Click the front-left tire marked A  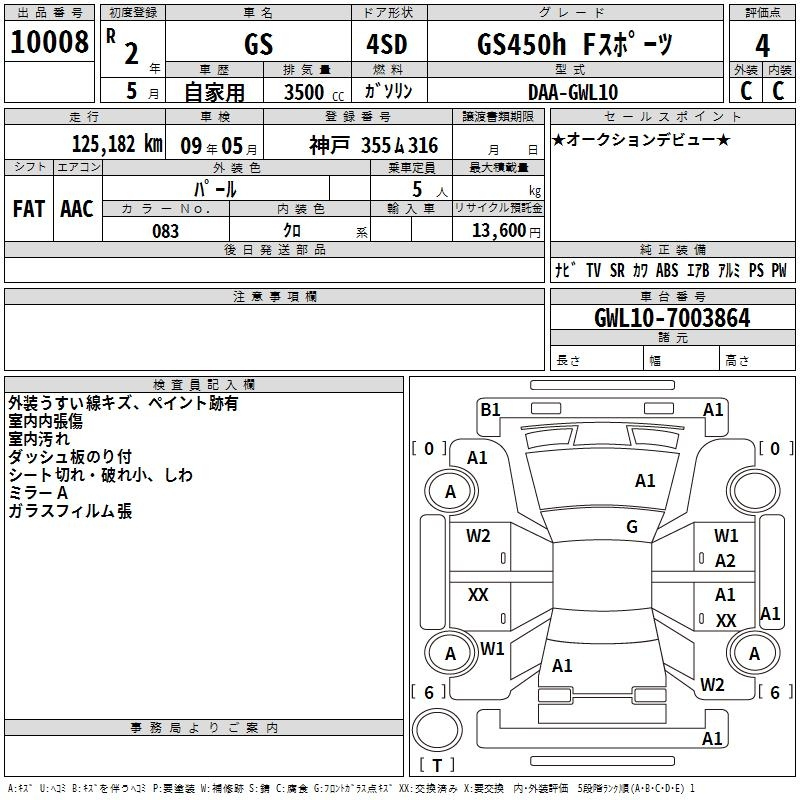click(450, 491)
